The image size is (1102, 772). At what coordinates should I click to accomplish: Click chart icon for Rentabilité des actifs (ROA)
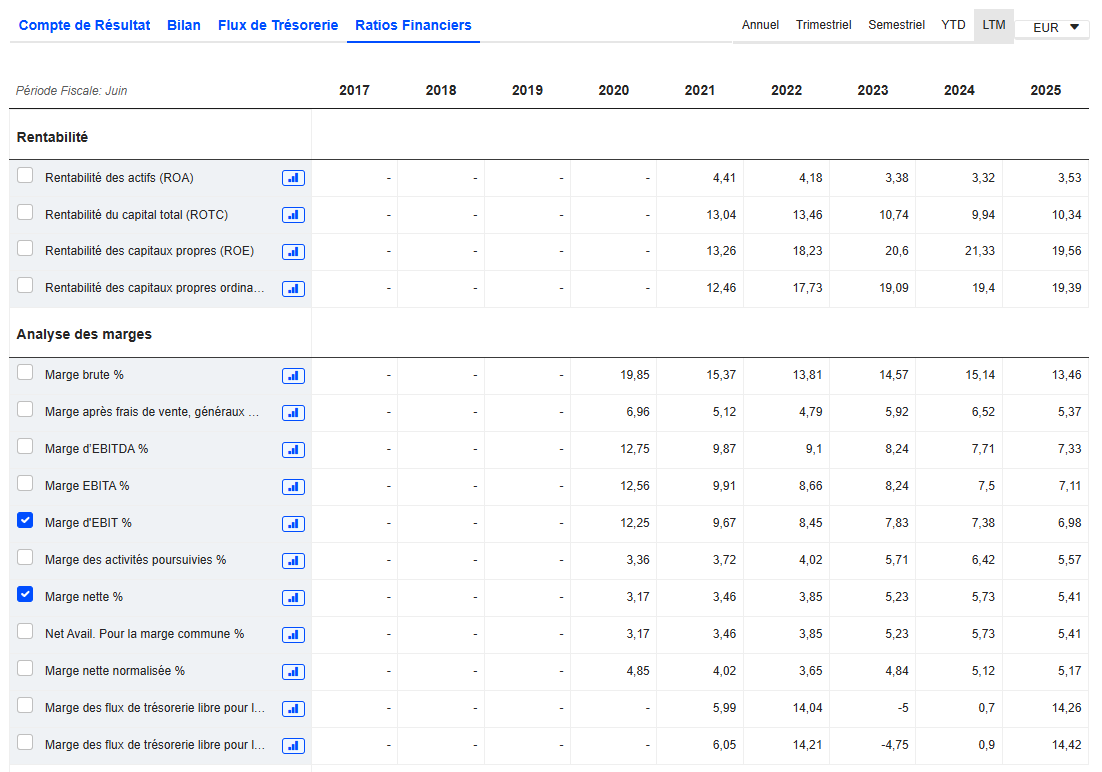[x=293, y=178]
